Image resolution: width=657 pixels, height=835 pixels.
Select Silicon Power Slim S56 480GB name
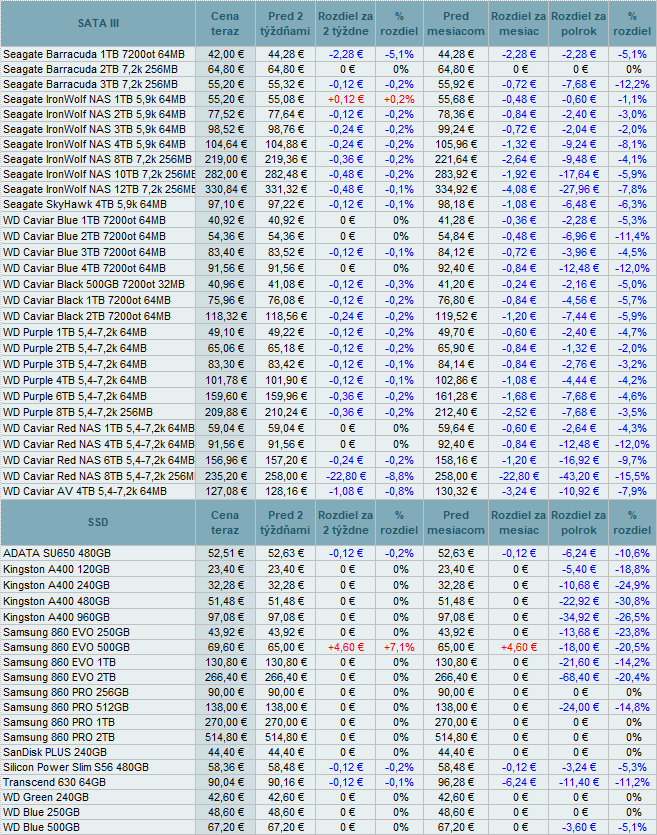pos(76,767)
